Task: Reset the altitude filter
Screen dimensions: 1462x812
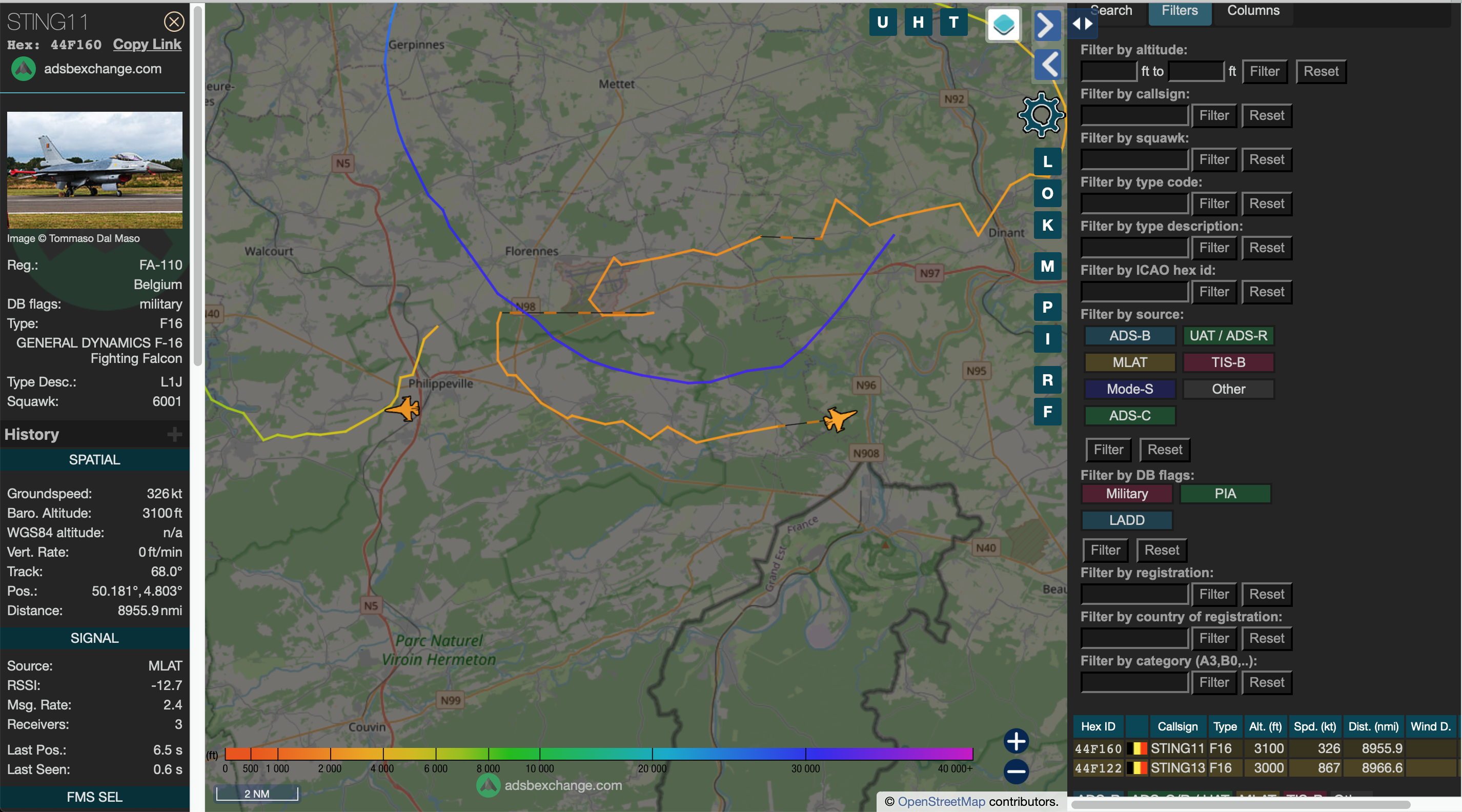Action: click(x=1321, y=71)
